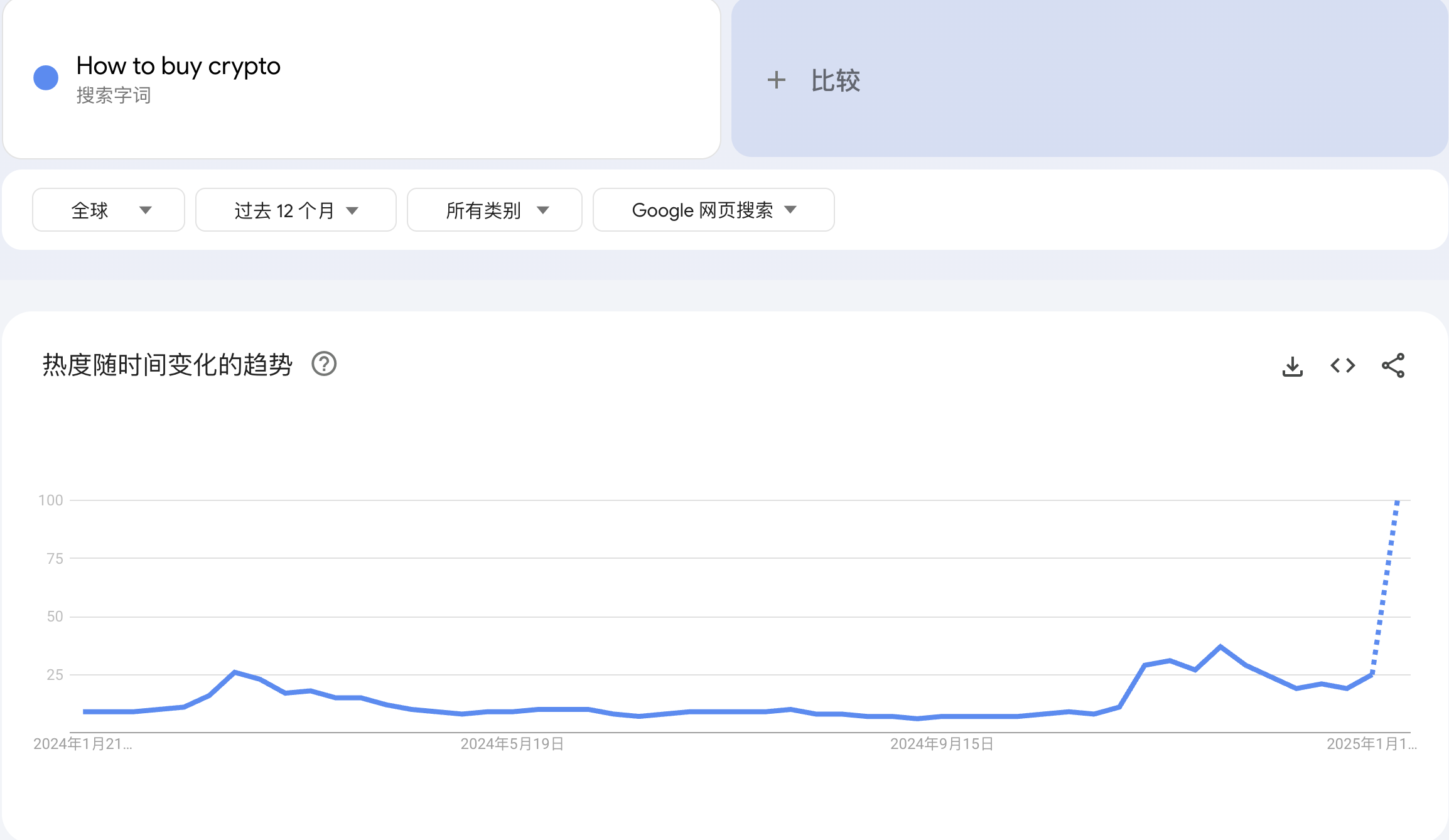Viewport: 1449px width, 840px height.
Task: Click the plus icon in the 比较 box
Action: pyautogui.click(x=777, y=80)
